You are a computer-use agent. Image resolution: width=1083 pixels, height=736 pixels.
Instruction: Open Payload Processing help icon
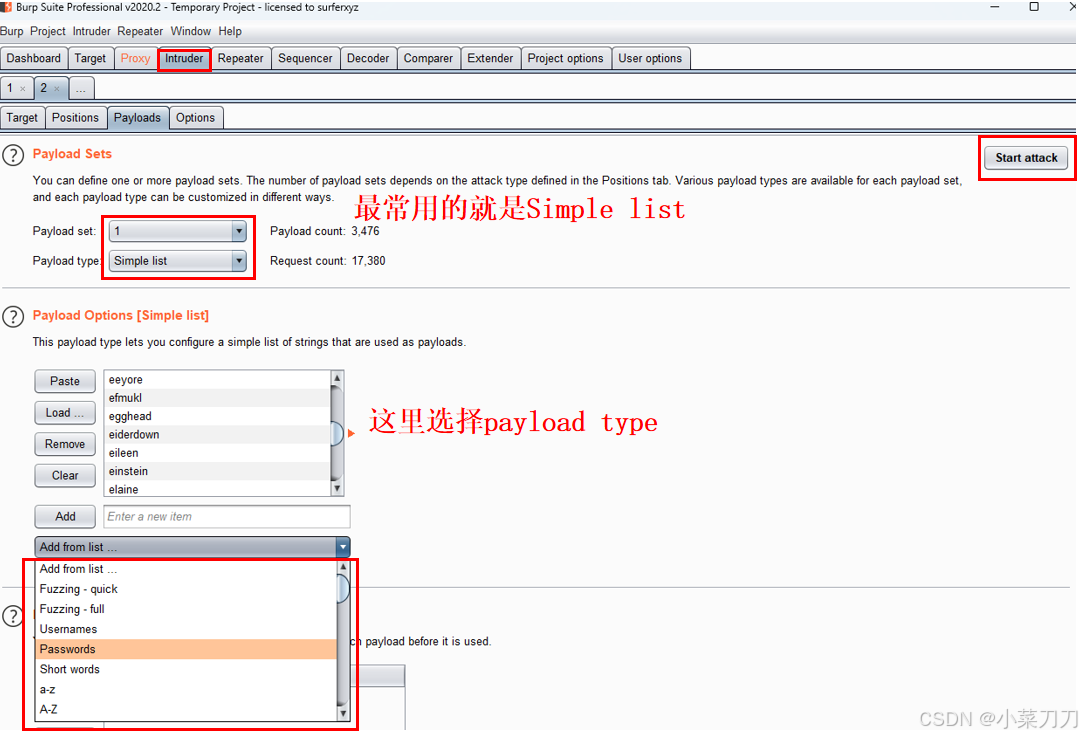13,616
